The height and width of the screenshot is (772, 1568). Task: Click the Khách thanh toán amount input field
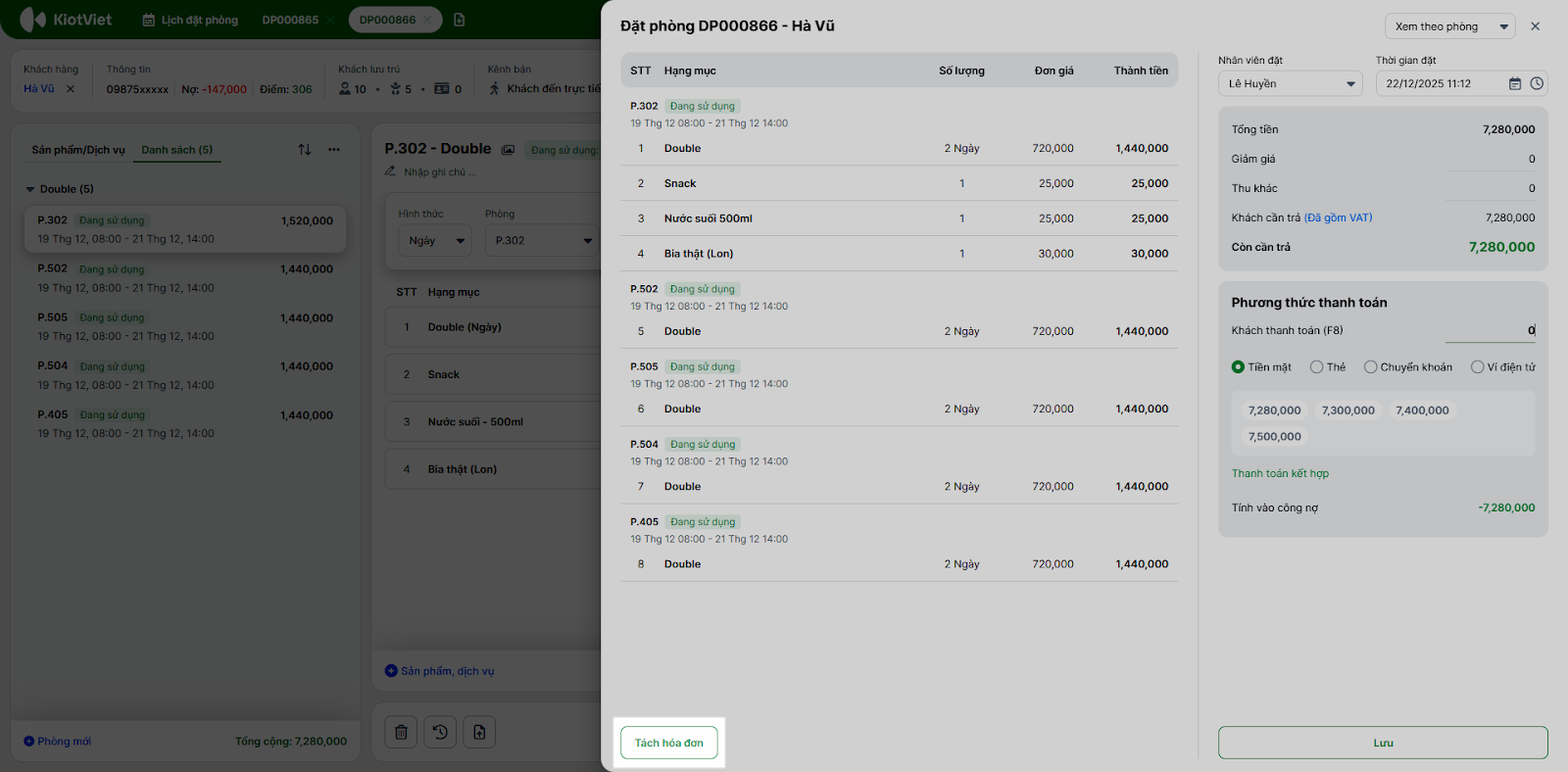1490,331
